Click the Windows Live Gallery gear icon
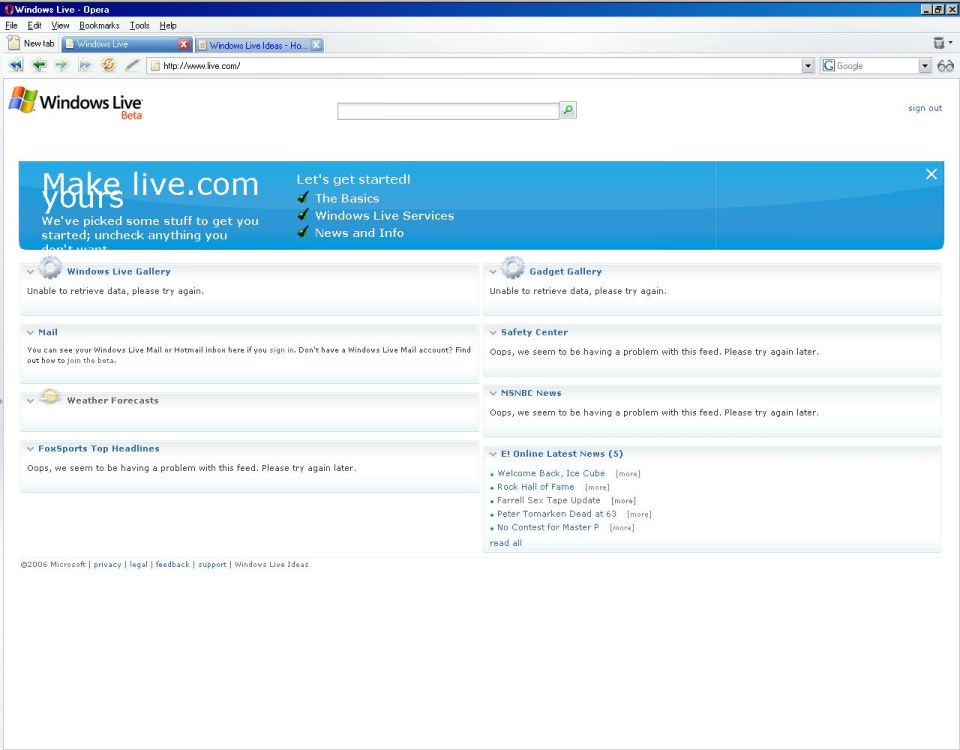This screenshot has height=750, width=960. click(x=50, y=268)
